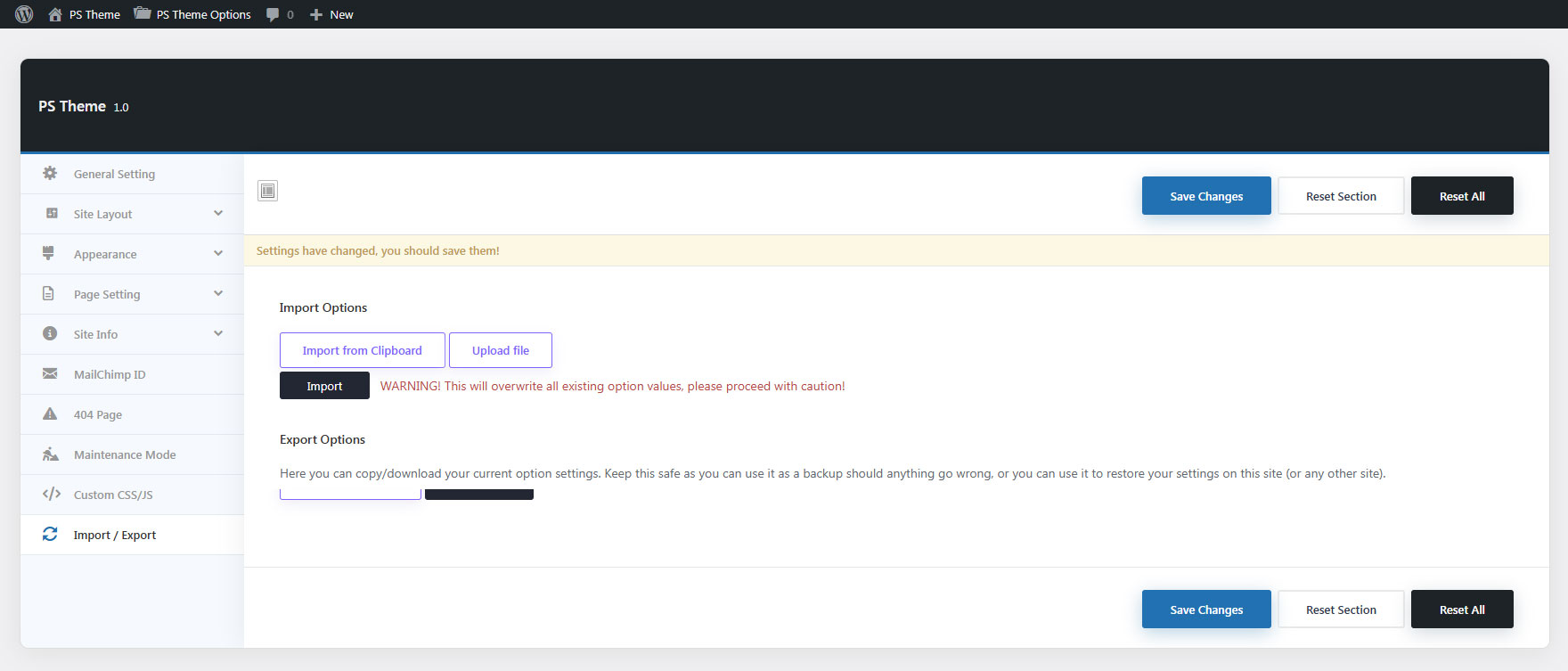Expand the Appearance section chevron
The width and height of the screenshot is (1568, 671).
[218, 254]
